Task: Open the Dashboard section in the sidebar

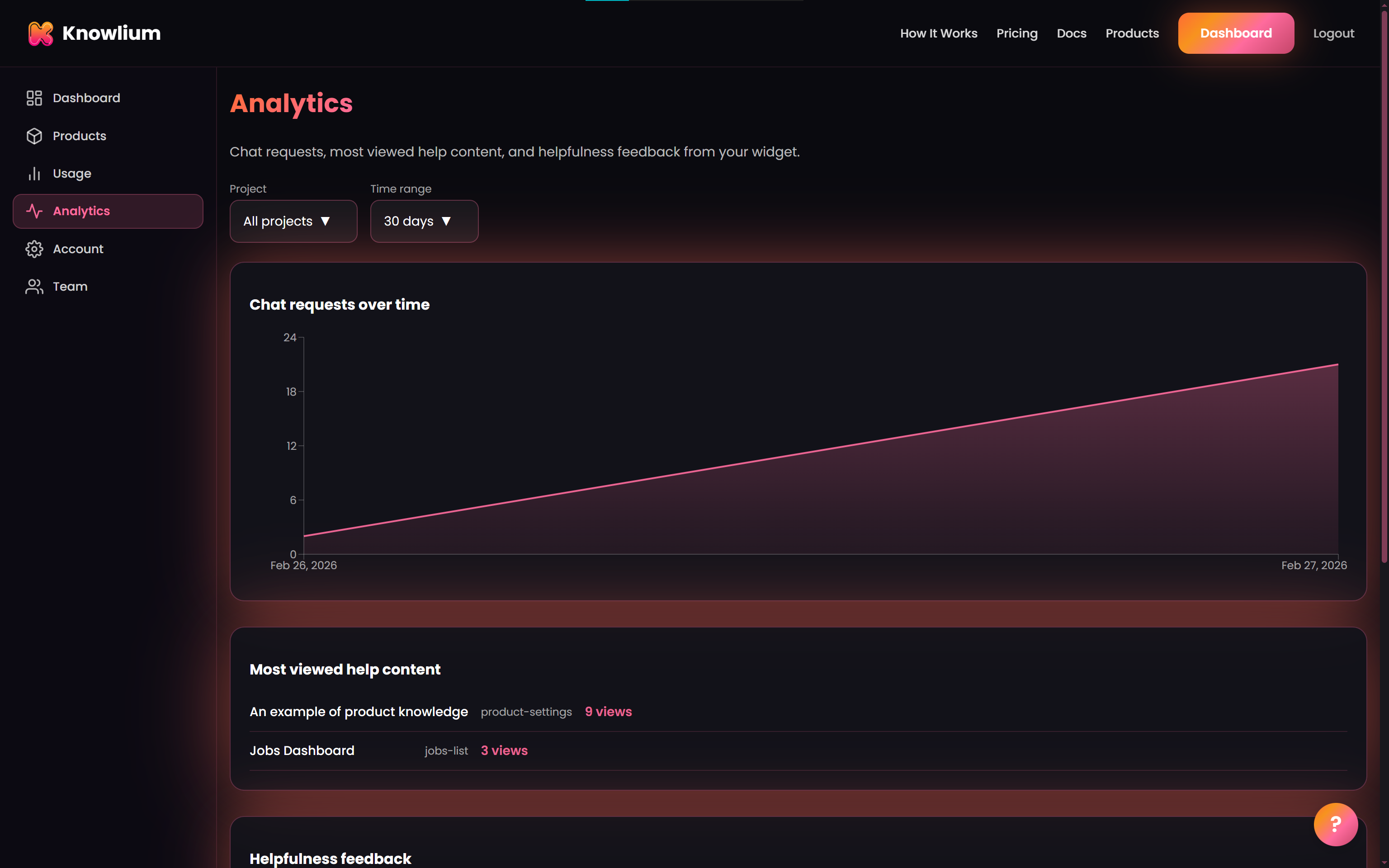Action: 87,98
